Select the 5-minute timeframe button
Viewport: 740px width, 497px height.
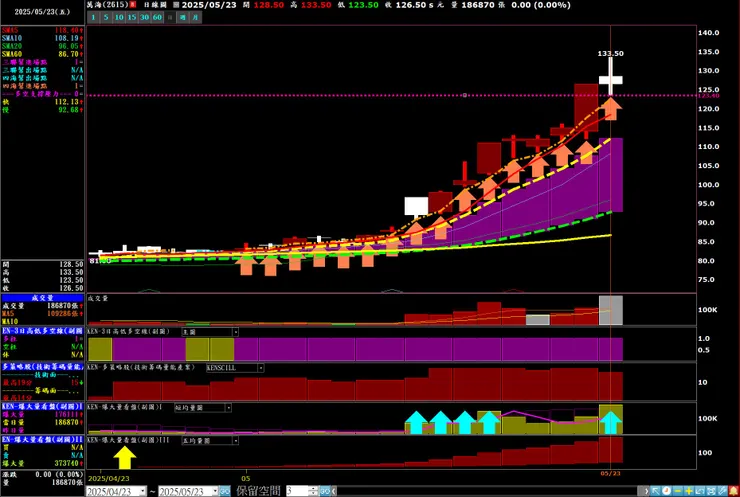pos(106,17)
